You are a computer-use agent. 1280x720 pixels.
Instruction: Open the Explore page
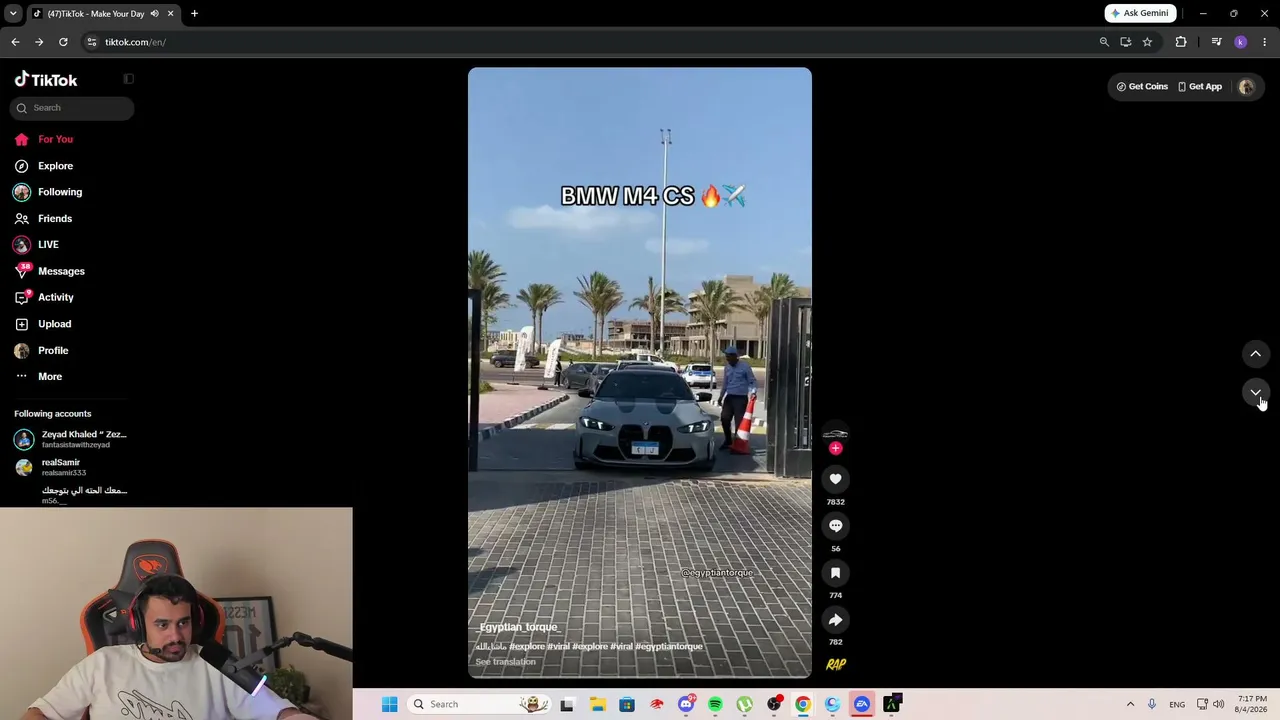[44, 166]
